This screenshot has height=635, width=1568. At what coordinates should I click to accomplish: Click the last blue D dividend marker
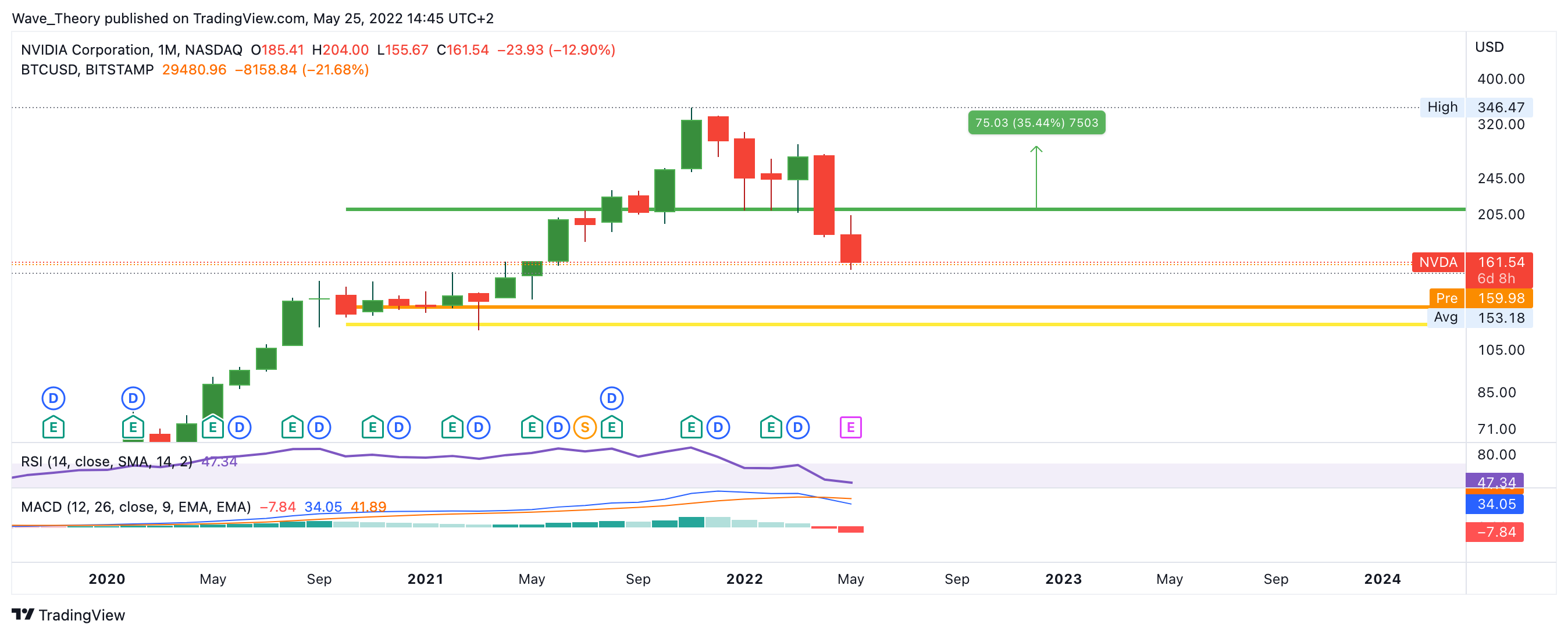click(x=797, y=427)
